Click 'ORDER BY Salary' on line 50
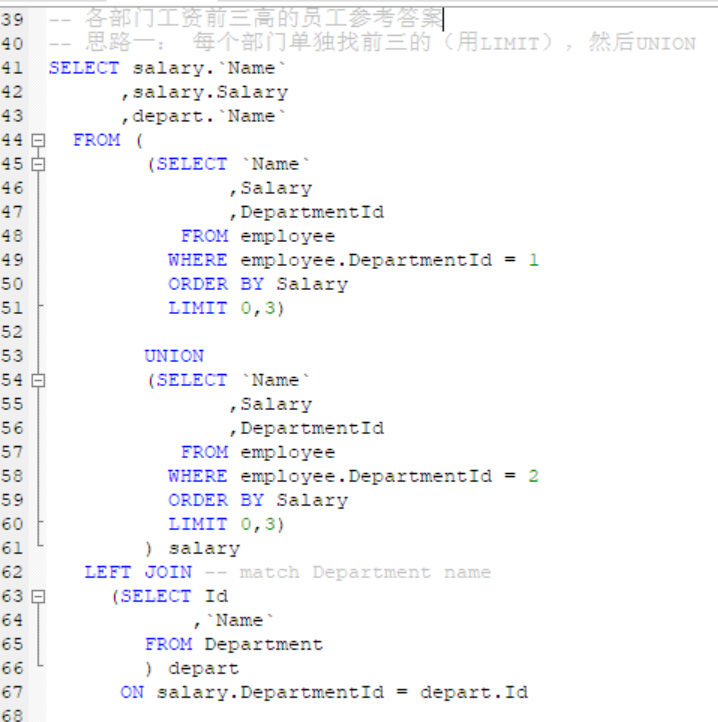This screenshot has width=718, height=722. [258, 284]
